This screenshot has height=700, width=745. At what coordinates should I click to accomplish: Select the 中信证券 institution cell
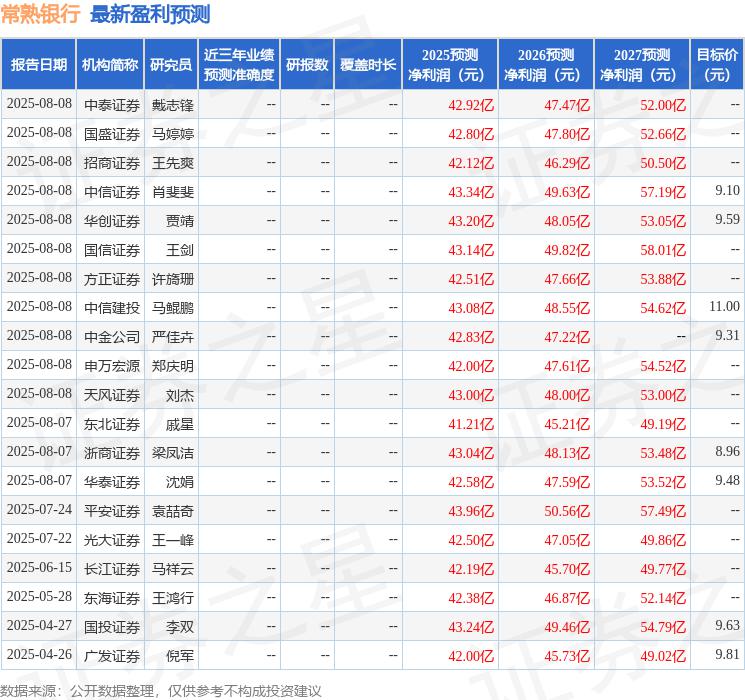[112, 192]
